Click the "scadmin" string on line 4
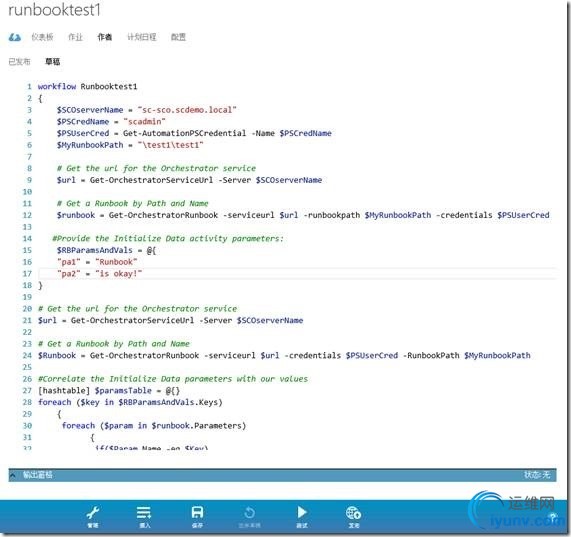 [x=145, y=121]
